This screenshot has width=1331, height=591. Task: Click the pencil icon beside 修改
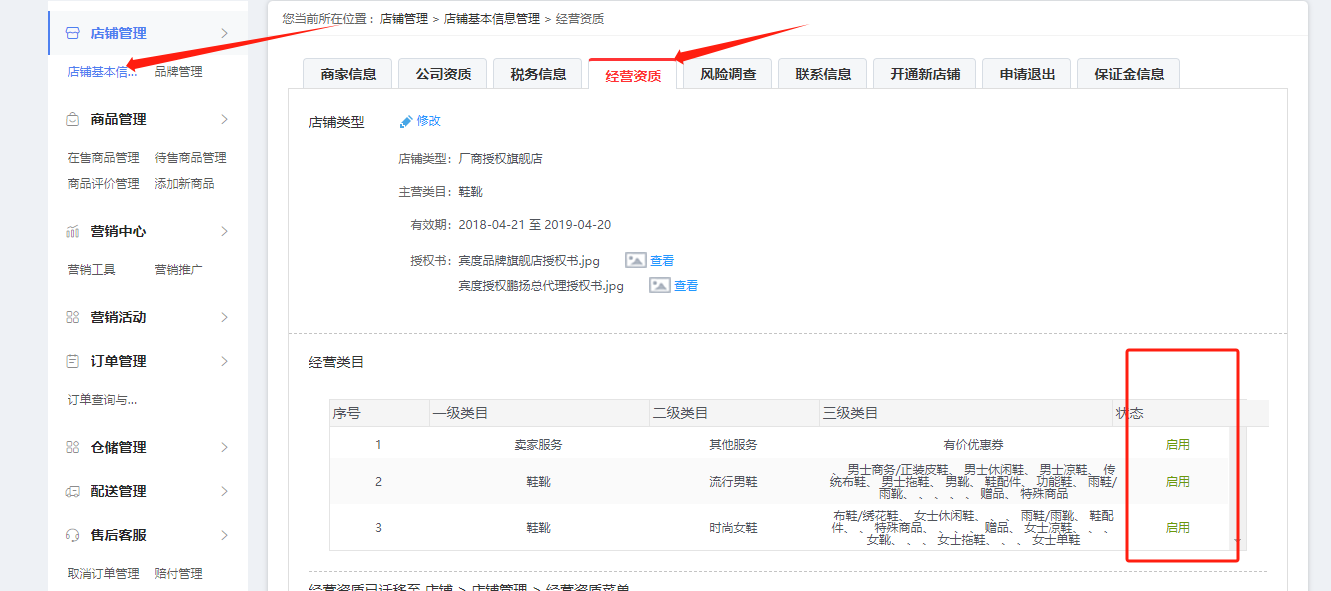(x=406, y=121)
